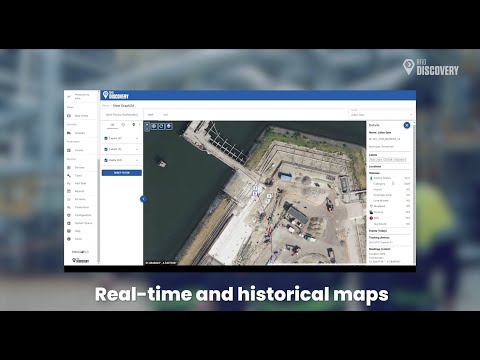Switch to the history clock filter tab
This screenshot has width=480, height=360.
pyautogui.click(x=123, y=125)
